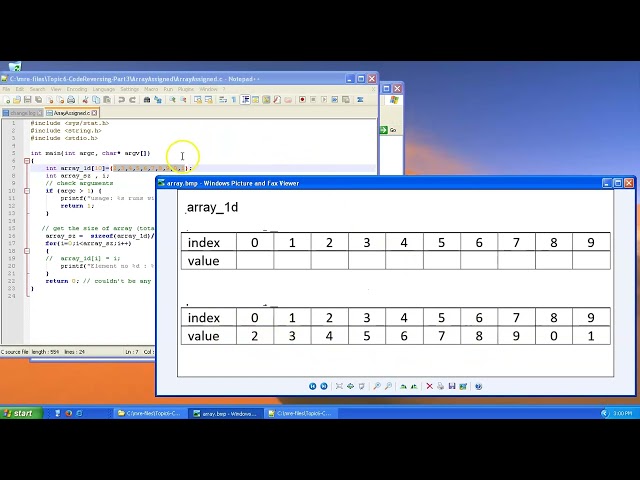Open the Search menu in Notepad++
Screen dimensions: 640x480
38,89
